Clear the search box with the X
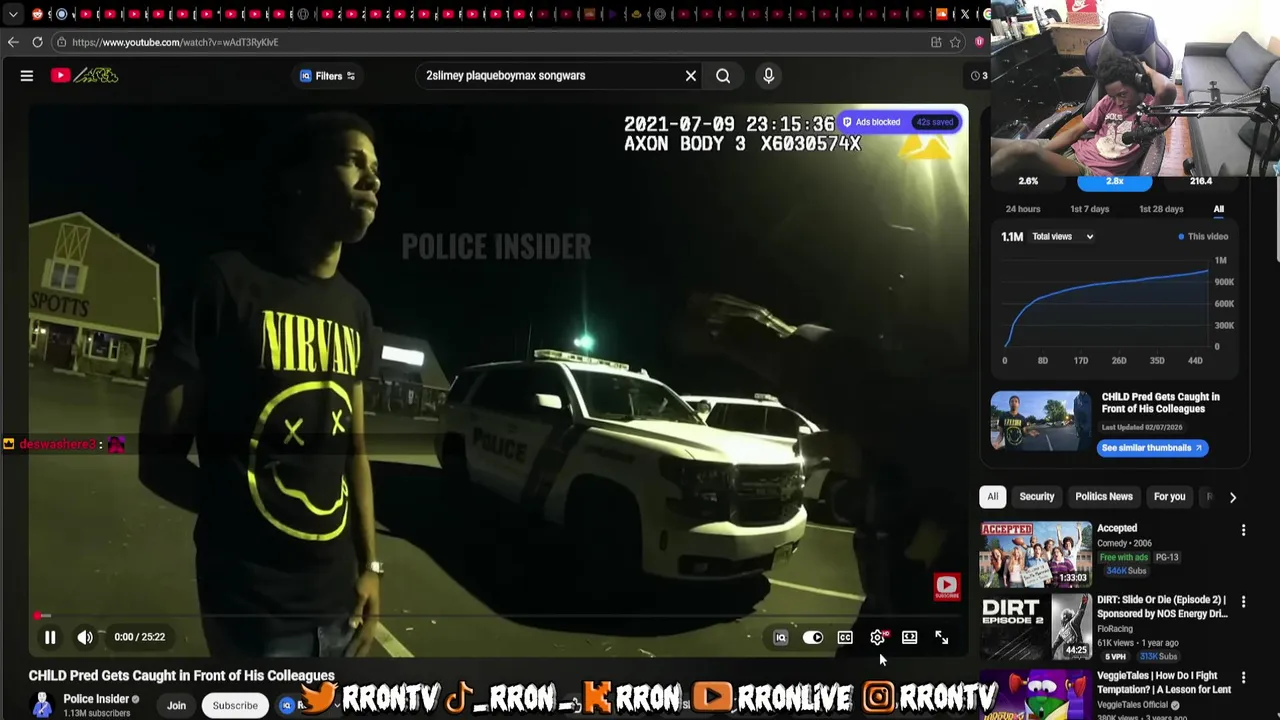The height and width of the screenshot is (720, 1280). (690, 76)
